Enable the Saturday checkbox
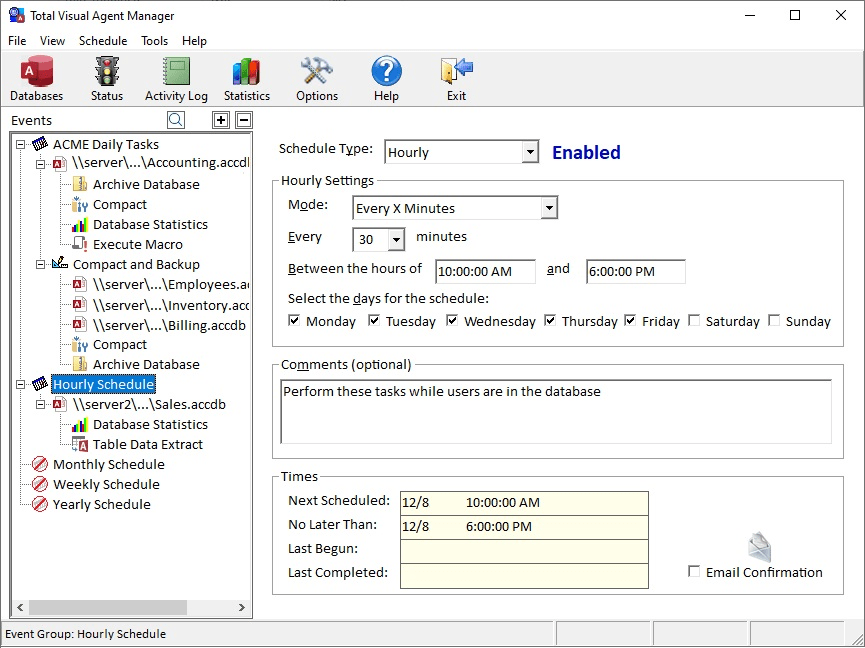The width and height of the screenshot is (865, 648). coord(695,320)
